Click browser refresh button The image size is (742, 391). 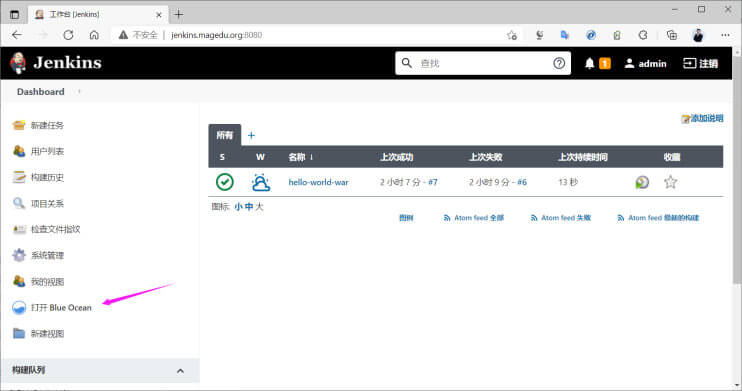(68, 35)
